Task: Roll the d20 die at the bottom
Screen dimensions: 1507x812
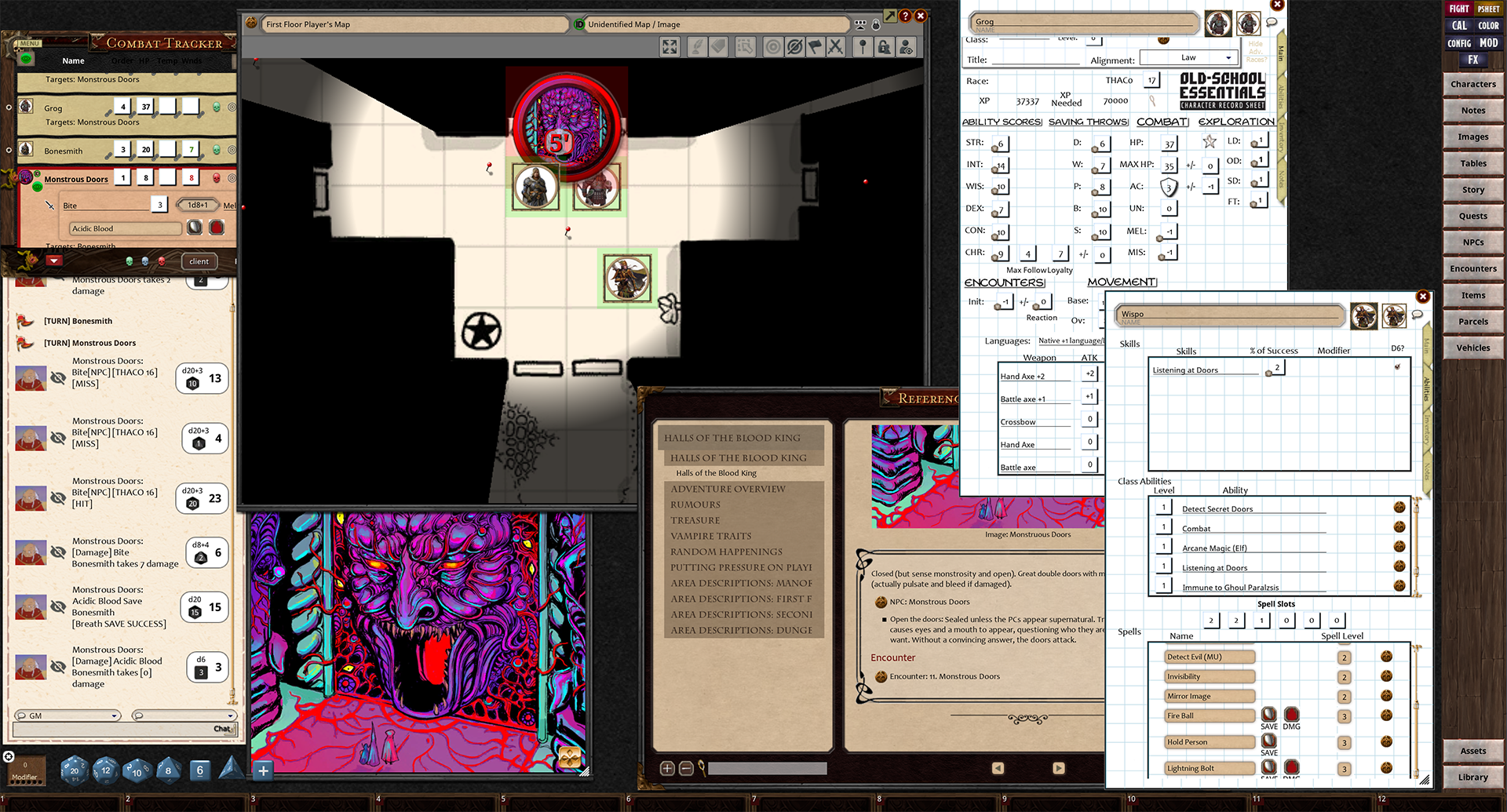Action: point(75,770)
